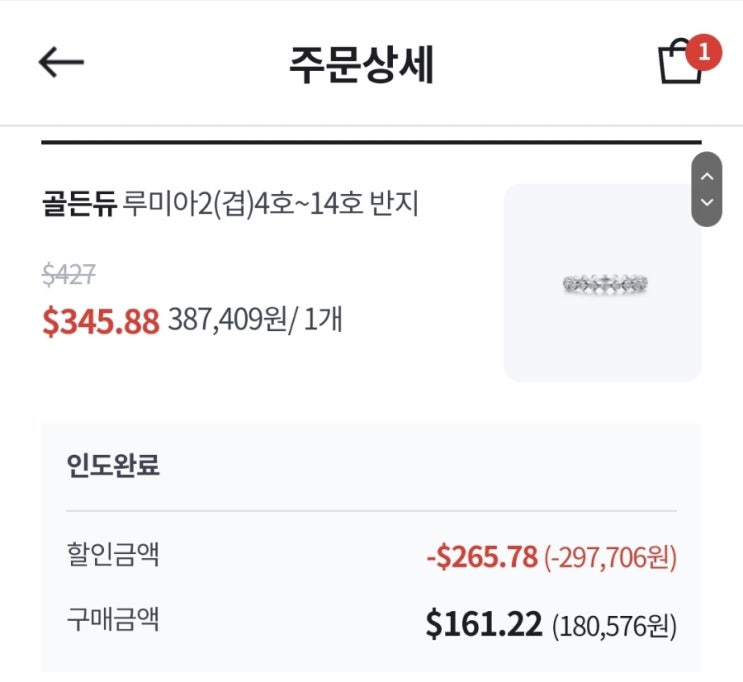This screenshot has width=743, height=682.
Task: Select the $161.22 purchase amount
Action: point(484,624)
